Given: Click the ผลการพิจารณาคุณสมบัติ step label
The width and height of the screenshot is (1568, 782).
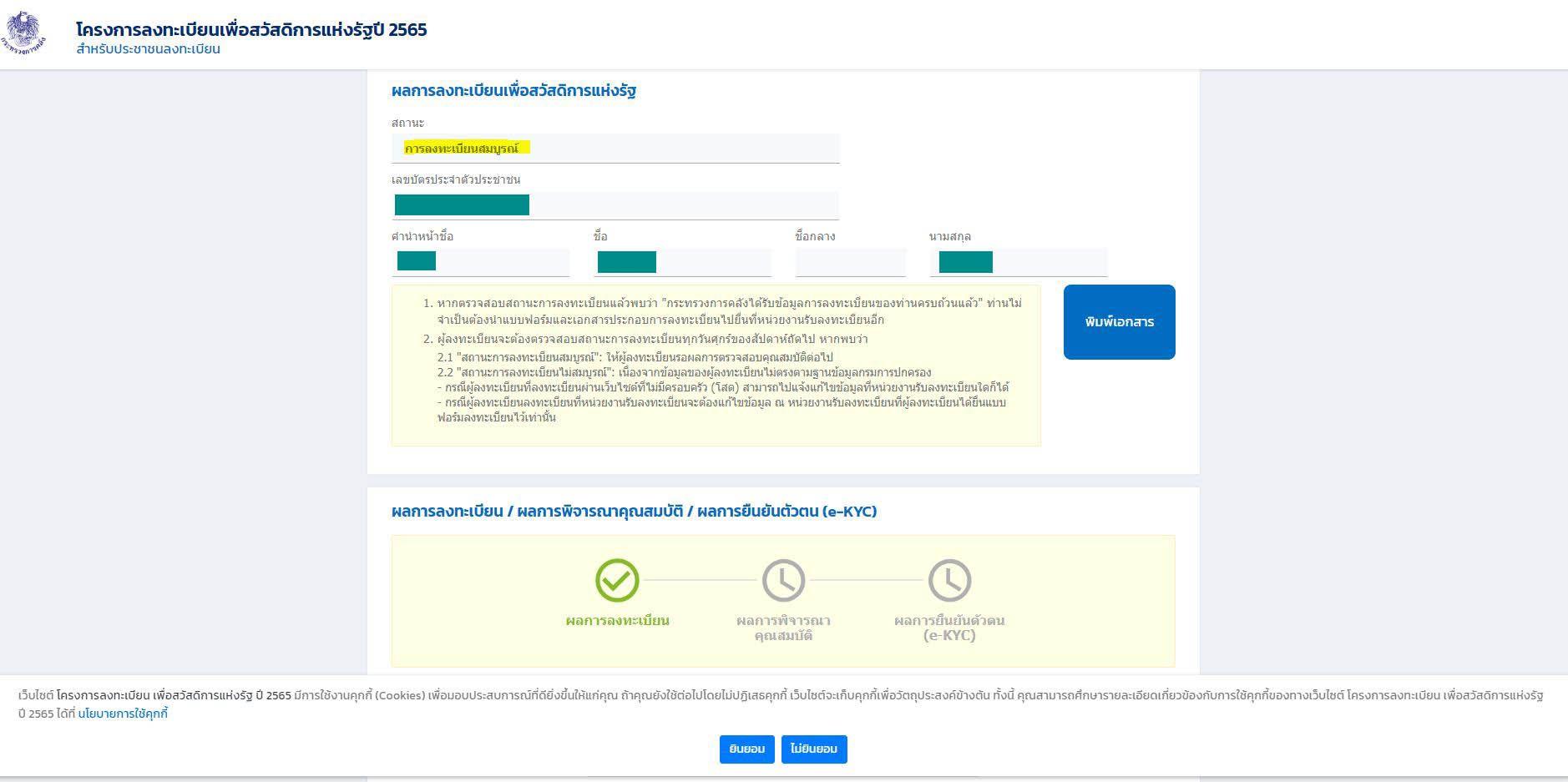Looking at the screenshot, I should [x=783, y=628].
